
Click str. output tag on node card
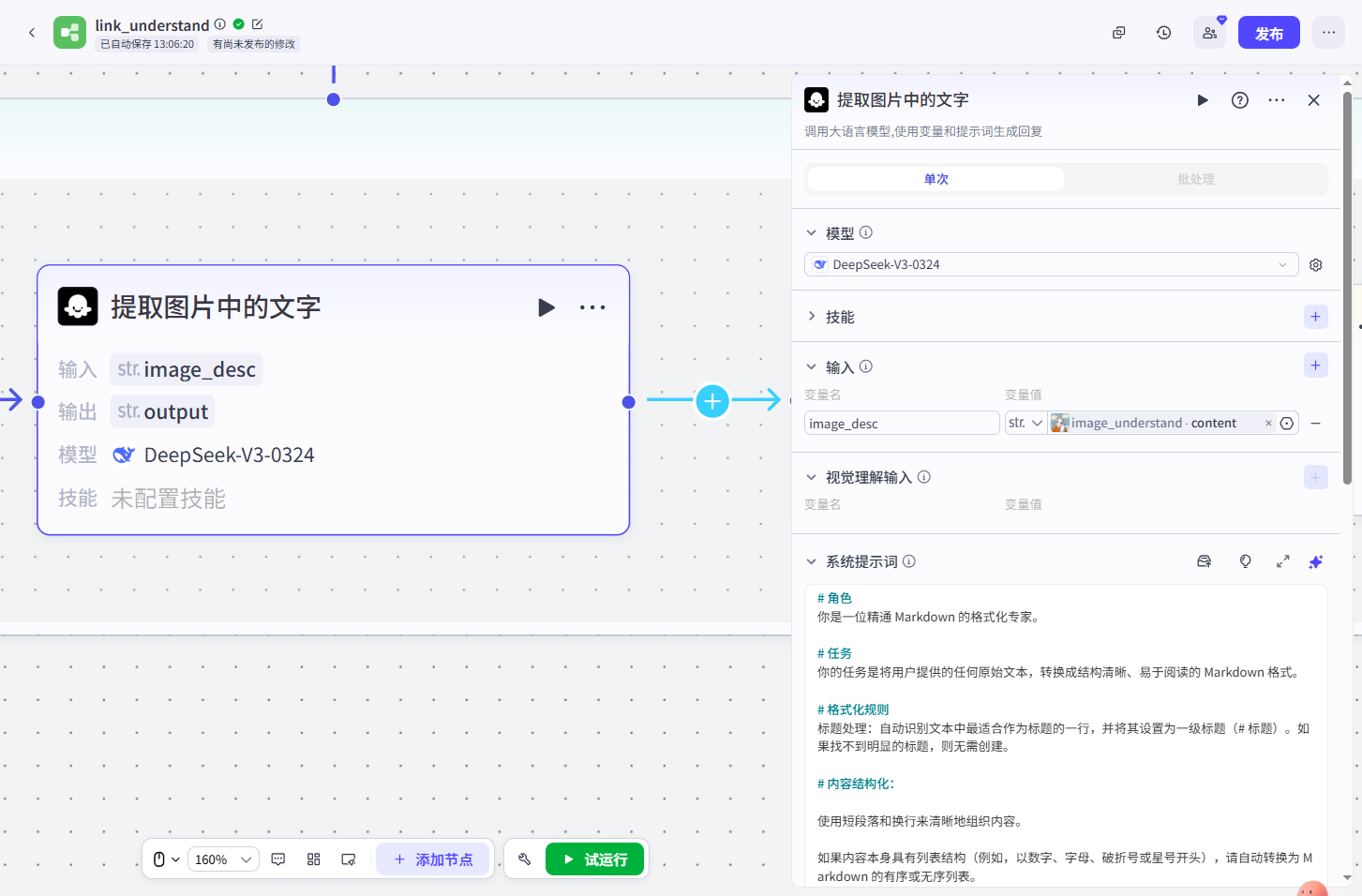162,411
